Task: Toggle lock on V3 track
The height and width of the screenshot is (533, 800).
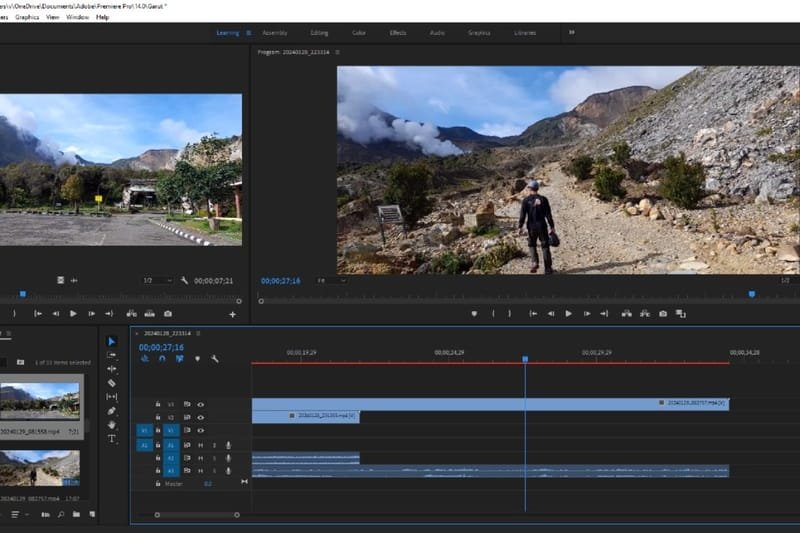Action: [x=158, y=404]
